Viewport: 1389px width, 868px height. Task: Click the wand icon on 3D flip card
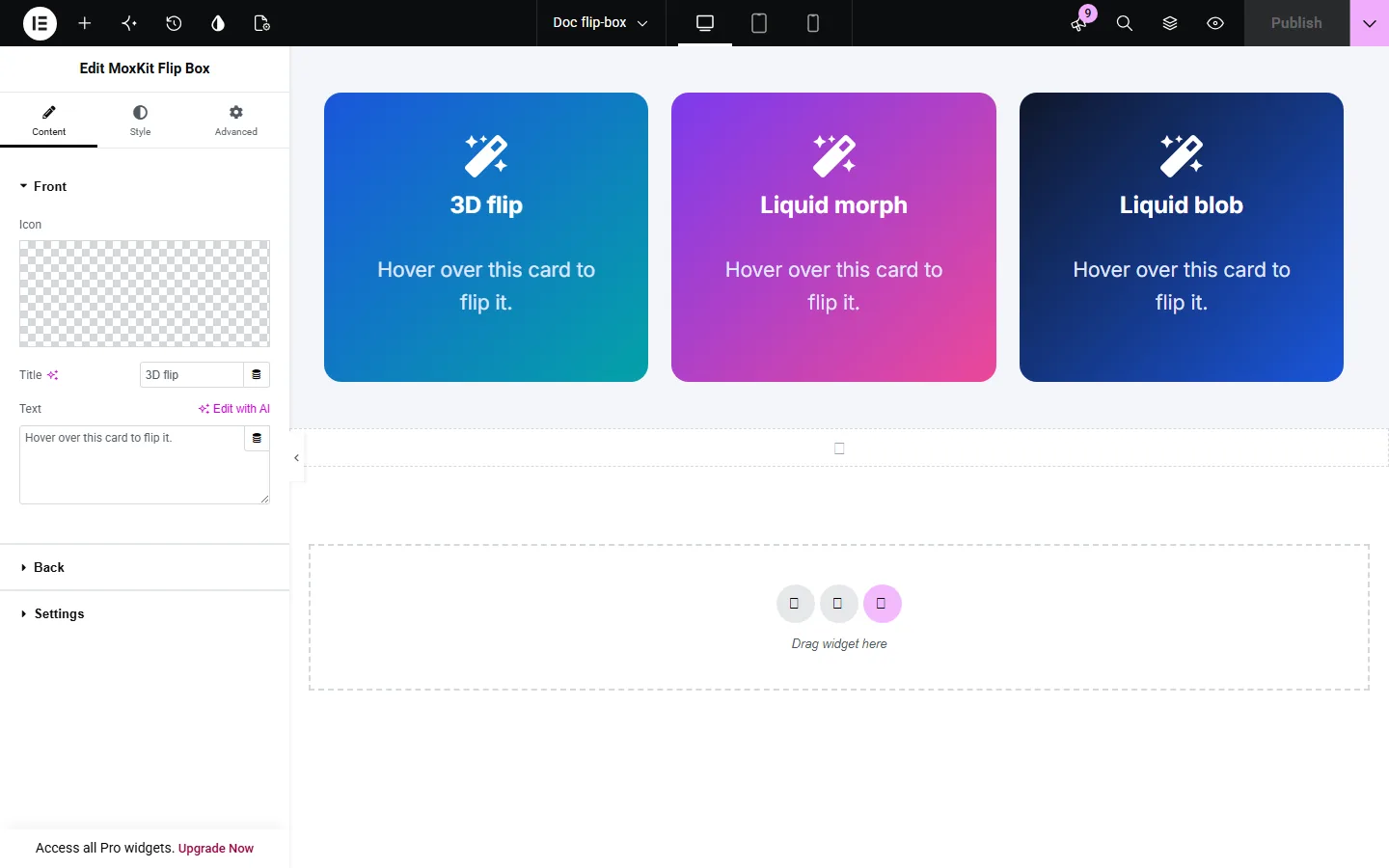point(486,155)
